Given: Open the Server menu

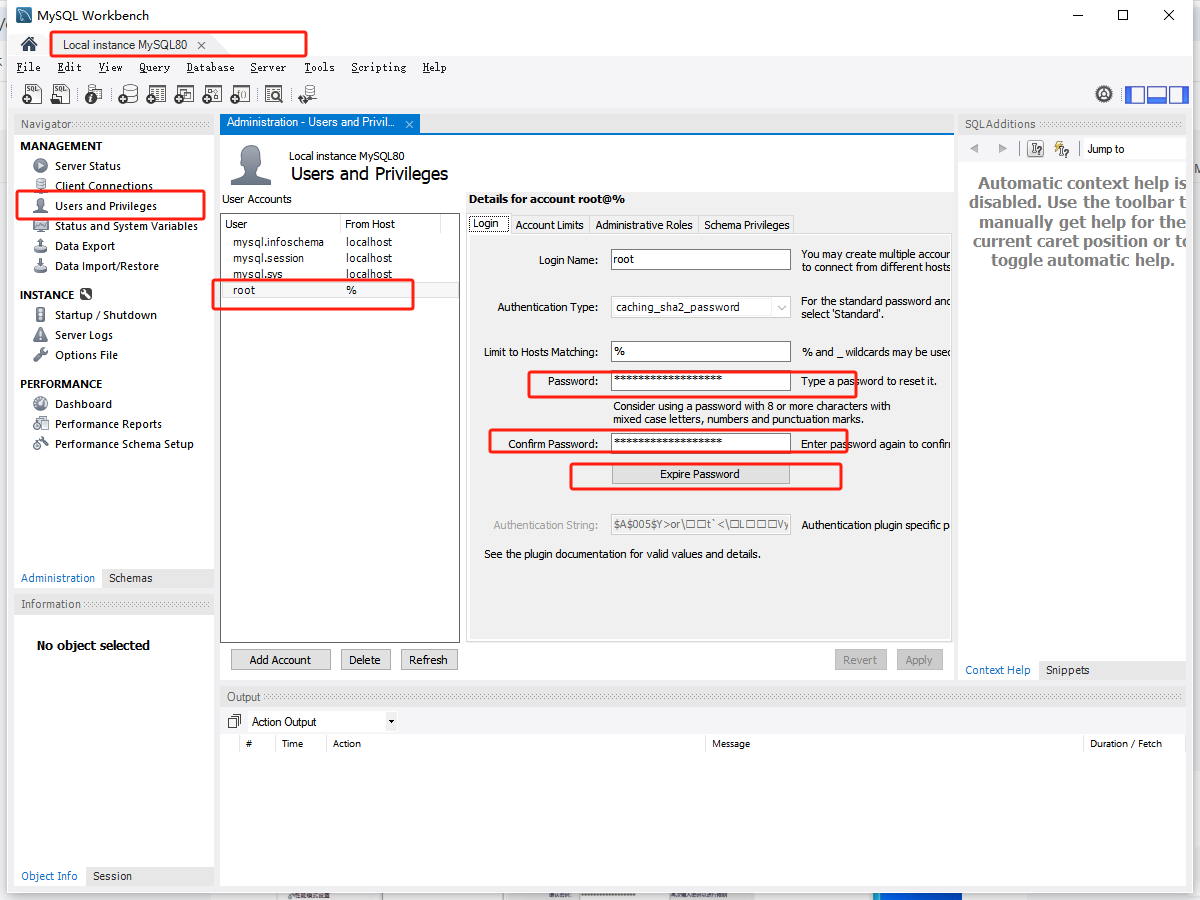Looking at the screenshot, I should coord(268,67).
